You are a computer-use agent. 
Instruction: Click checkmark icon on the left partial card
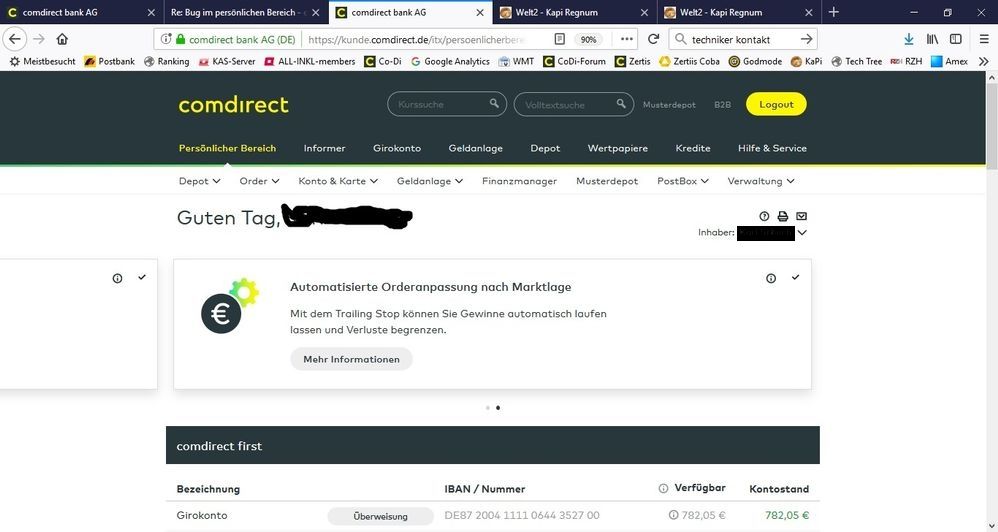tap(141, 277)
